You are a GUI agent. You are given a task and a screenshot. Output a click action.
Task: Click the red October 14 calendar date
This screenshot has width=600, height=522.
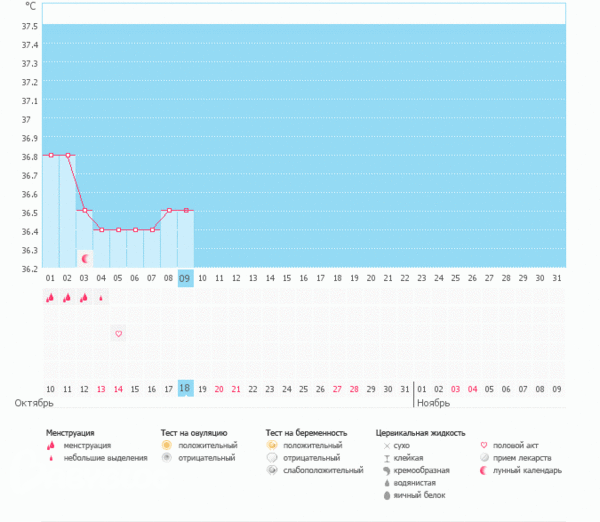point(118,388)
